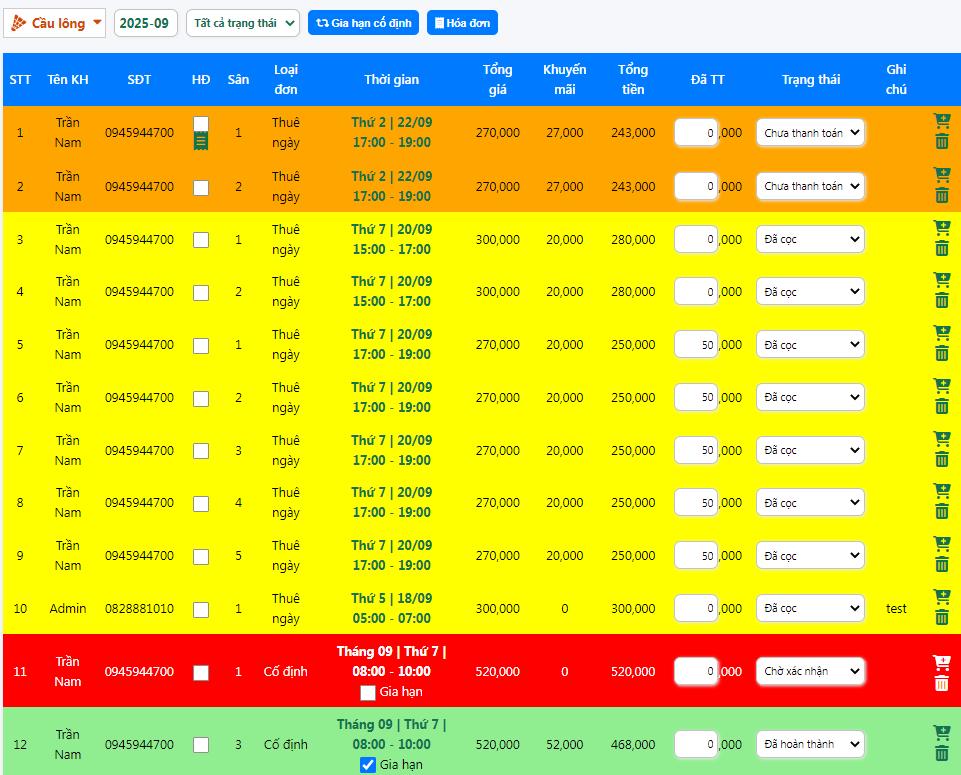Click the 'Hóa đơn' button
The height and width of the screenshot is (775, 961).
point(461,23)
